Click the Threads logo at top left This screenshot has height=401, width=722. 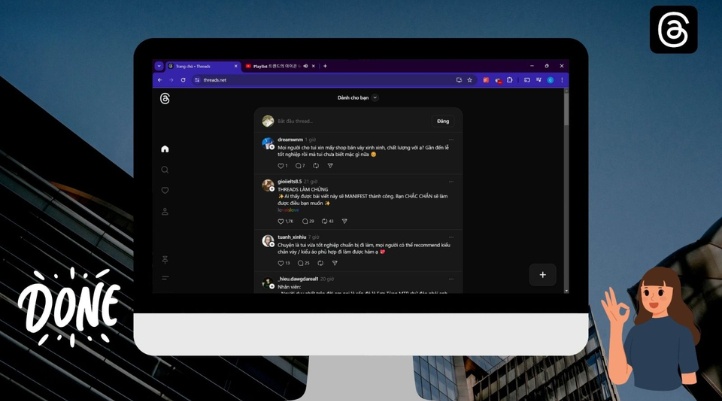point(165,98)
